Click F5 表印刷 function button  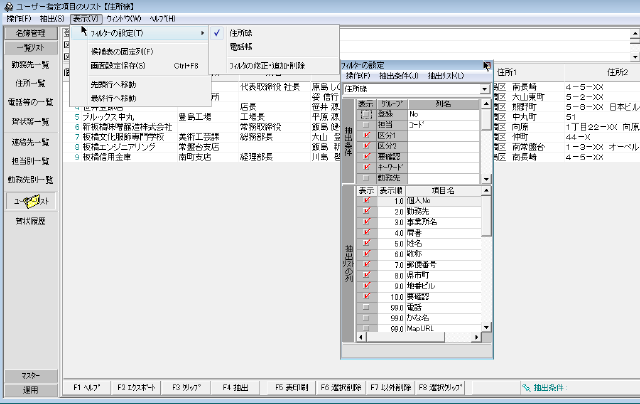point(292,387)
